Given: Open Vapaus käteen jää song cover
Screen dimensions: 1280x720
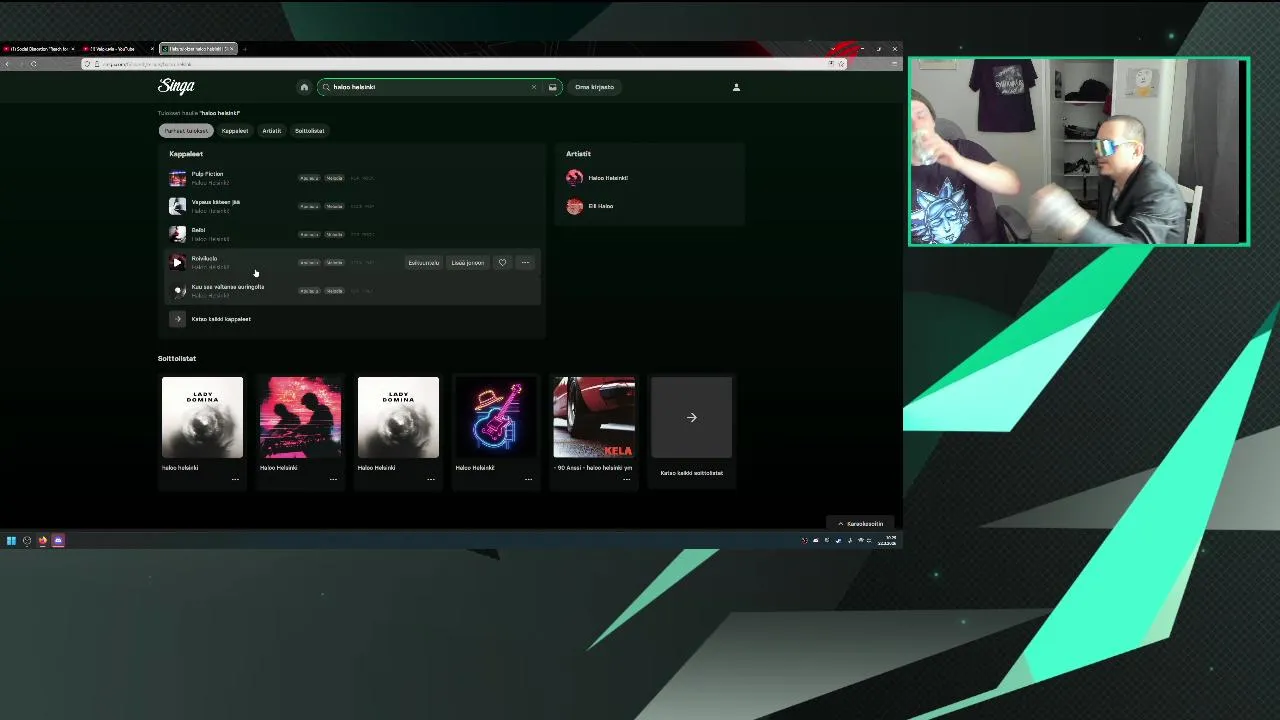Looking at the screenshot, I should coord(178,206).
